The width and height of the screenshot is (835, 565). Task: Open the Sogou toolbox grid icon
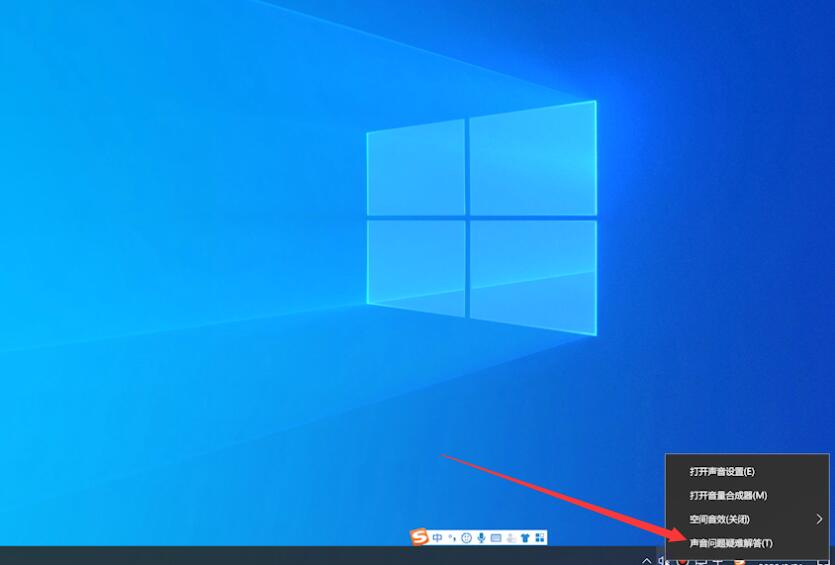click(x=540, y=538)
